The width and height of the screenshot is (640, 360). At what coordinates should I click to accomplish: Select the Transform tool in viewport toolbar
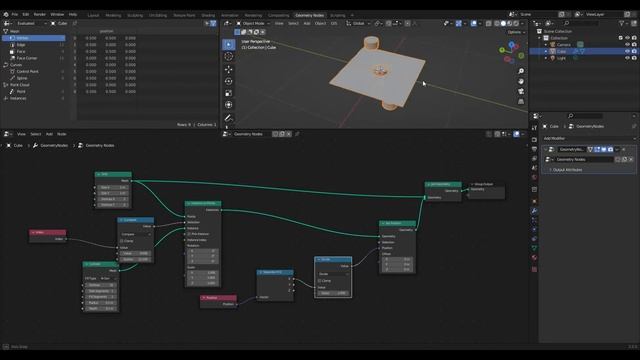[229, 105]
